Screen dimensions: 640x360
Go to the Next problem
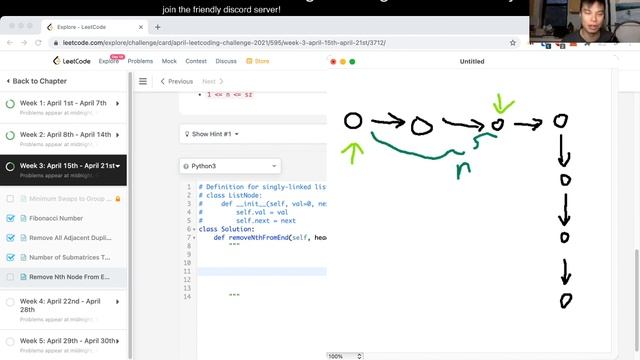213,81
